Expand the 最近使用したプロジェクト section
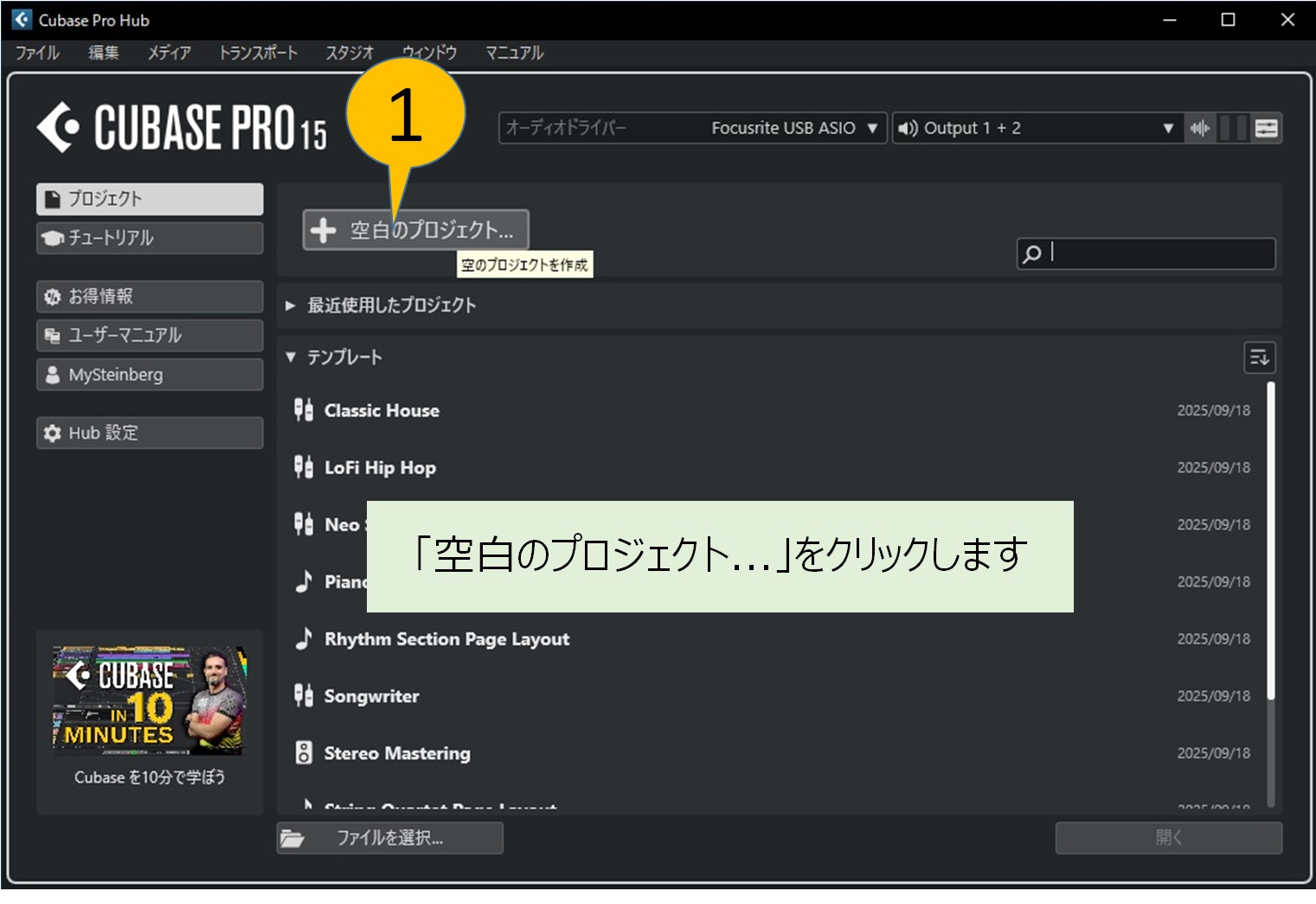 (x=291, y=305)
